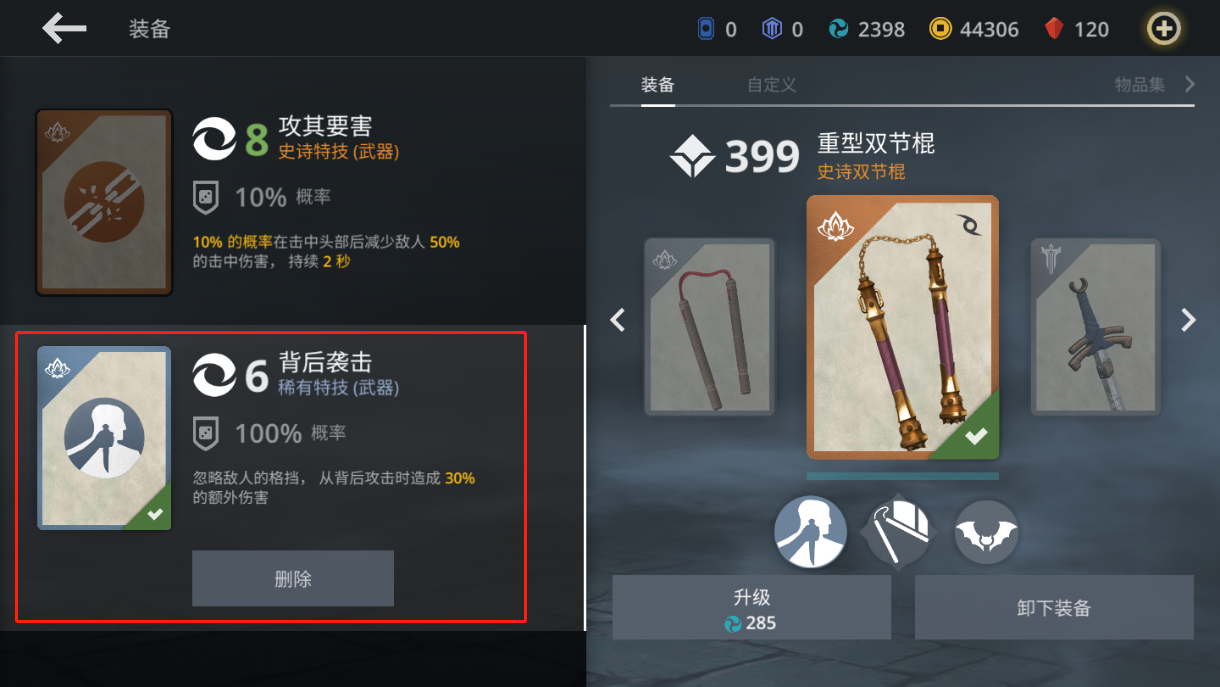Click the 卸下装备 unequip button
Screen dimensions: 1220x687
click(1054, 607)
